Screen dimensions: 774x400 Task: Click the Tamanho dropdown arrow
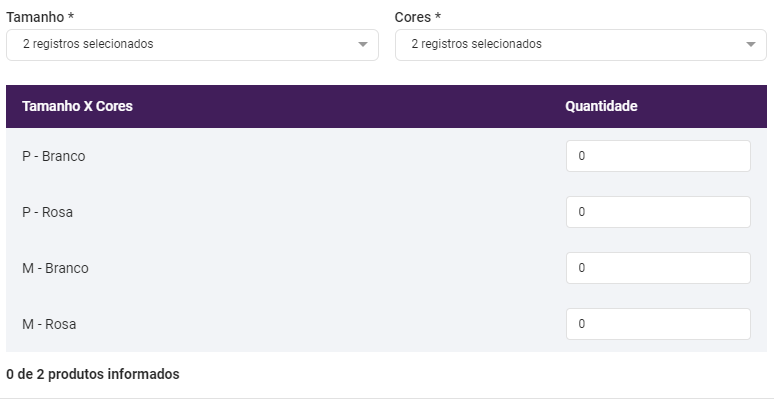[x=363, y=45]
